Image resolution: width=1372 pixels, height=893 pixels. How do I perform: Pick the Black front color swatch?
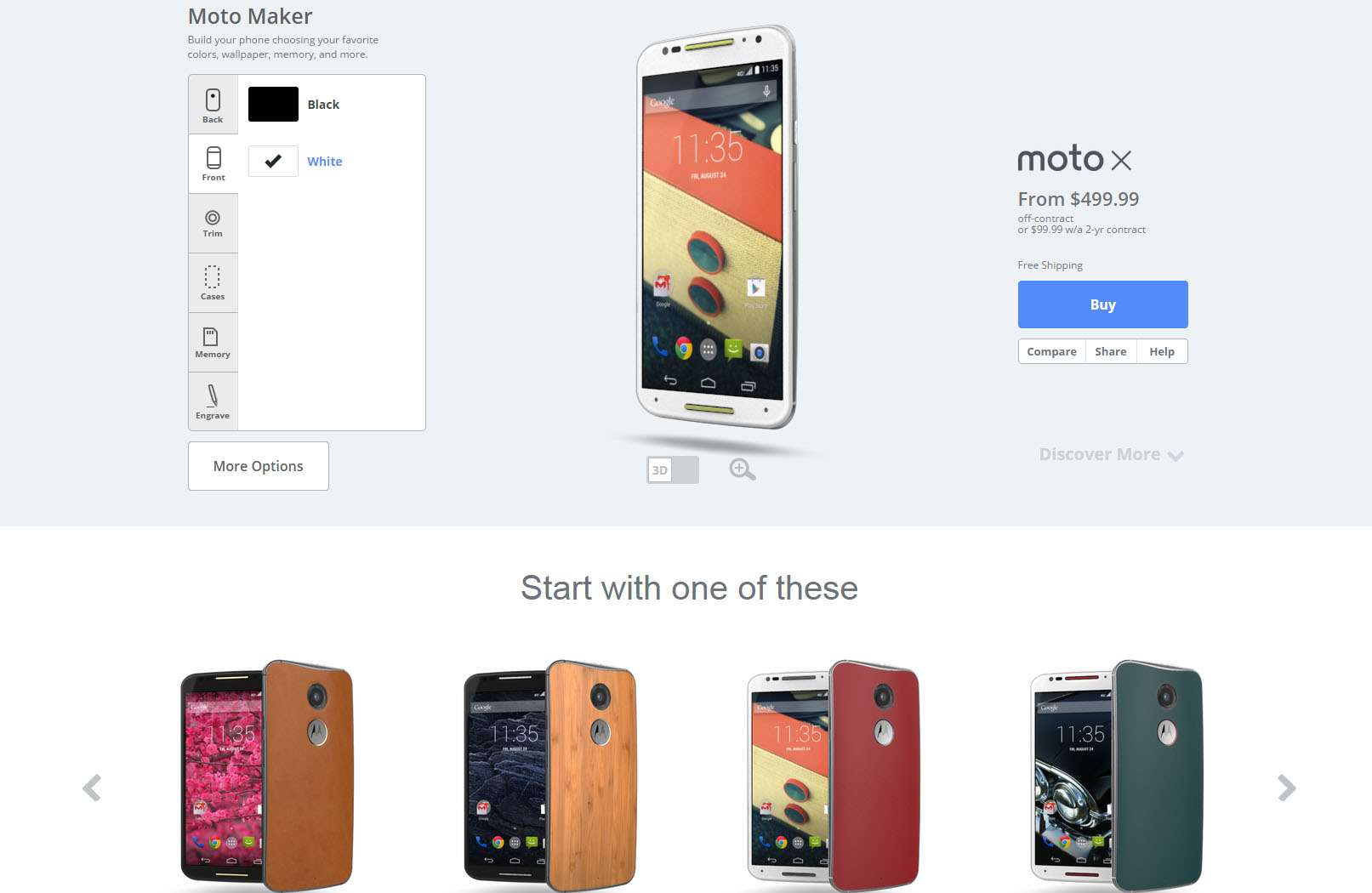[x=273, y=105]
